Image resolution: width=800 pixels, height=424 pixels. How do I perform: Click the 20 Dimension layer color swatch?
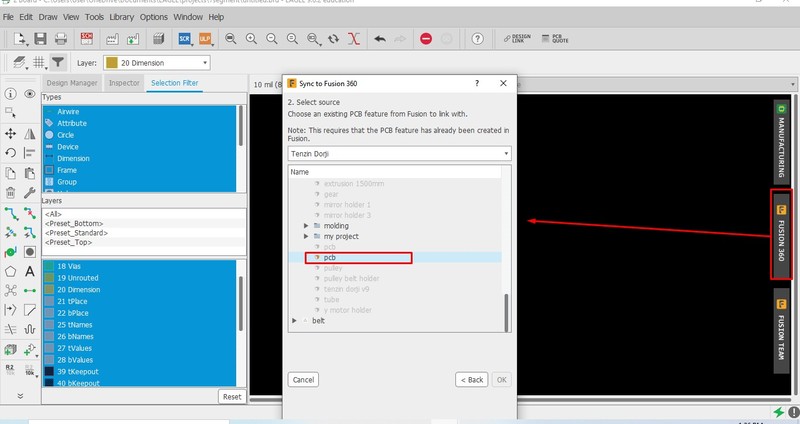[49, 289]
